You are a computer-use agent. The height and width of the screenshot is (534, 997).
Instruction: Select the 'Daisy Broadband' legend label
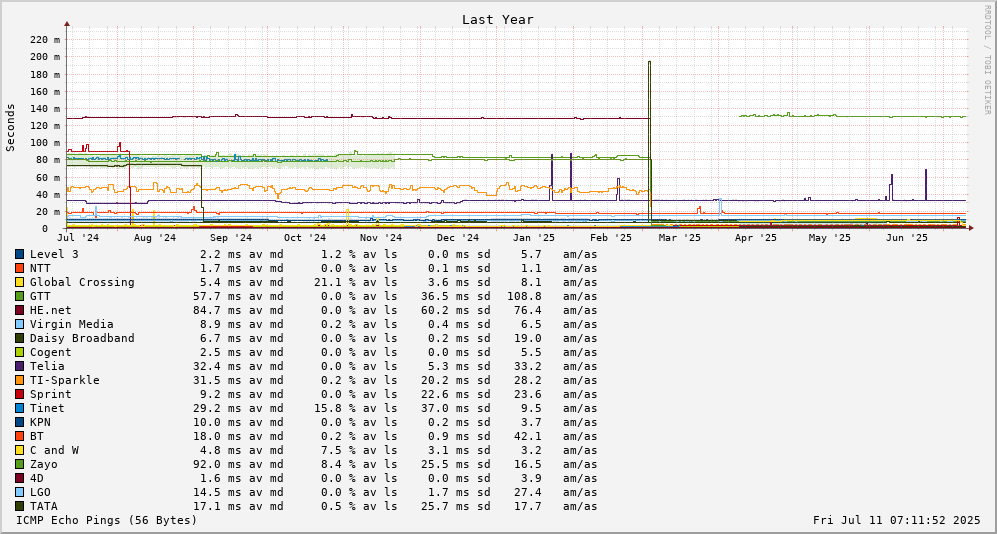coord(82,338)
